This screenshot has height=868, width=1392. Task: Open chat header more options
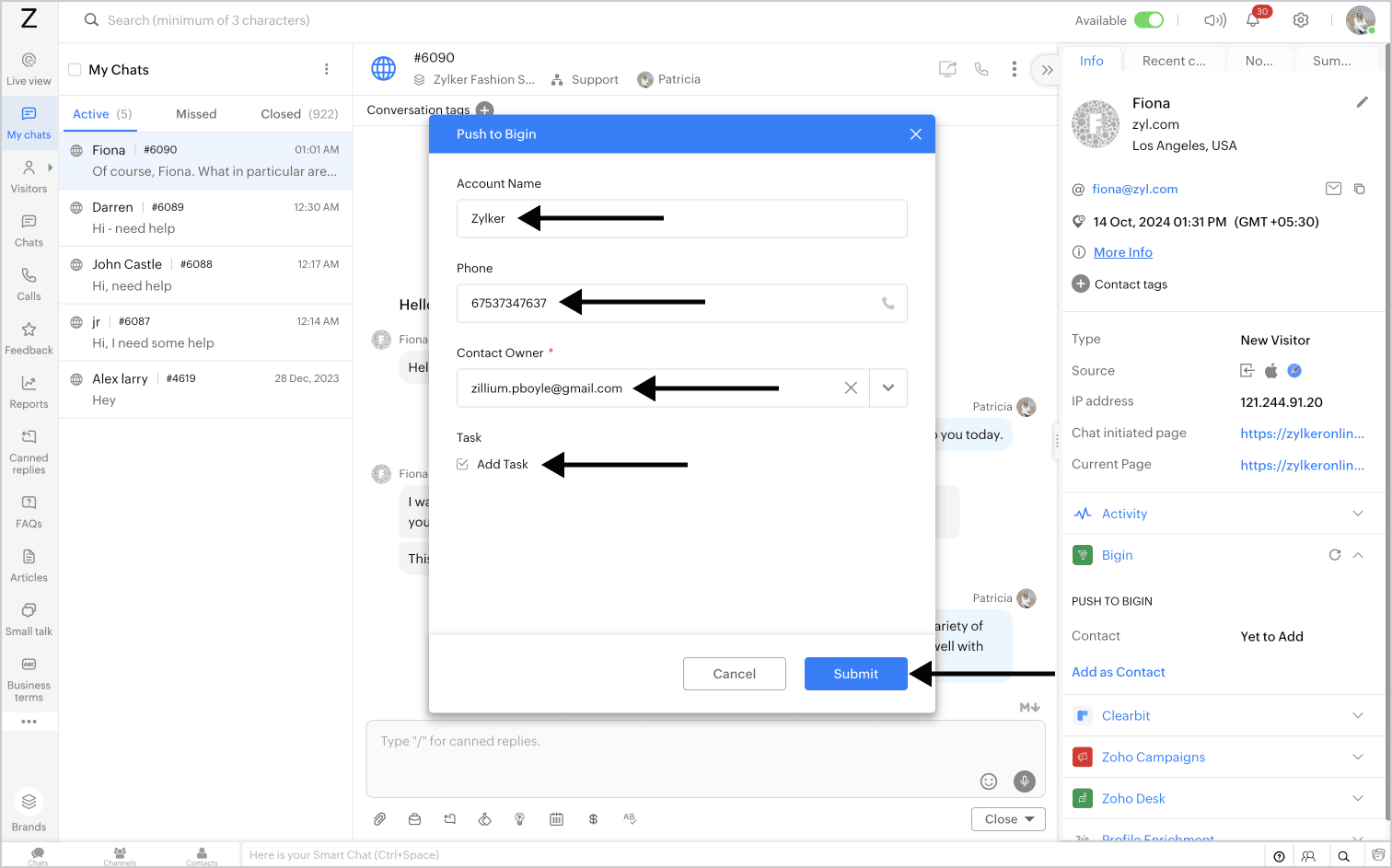pos(1014,69)
